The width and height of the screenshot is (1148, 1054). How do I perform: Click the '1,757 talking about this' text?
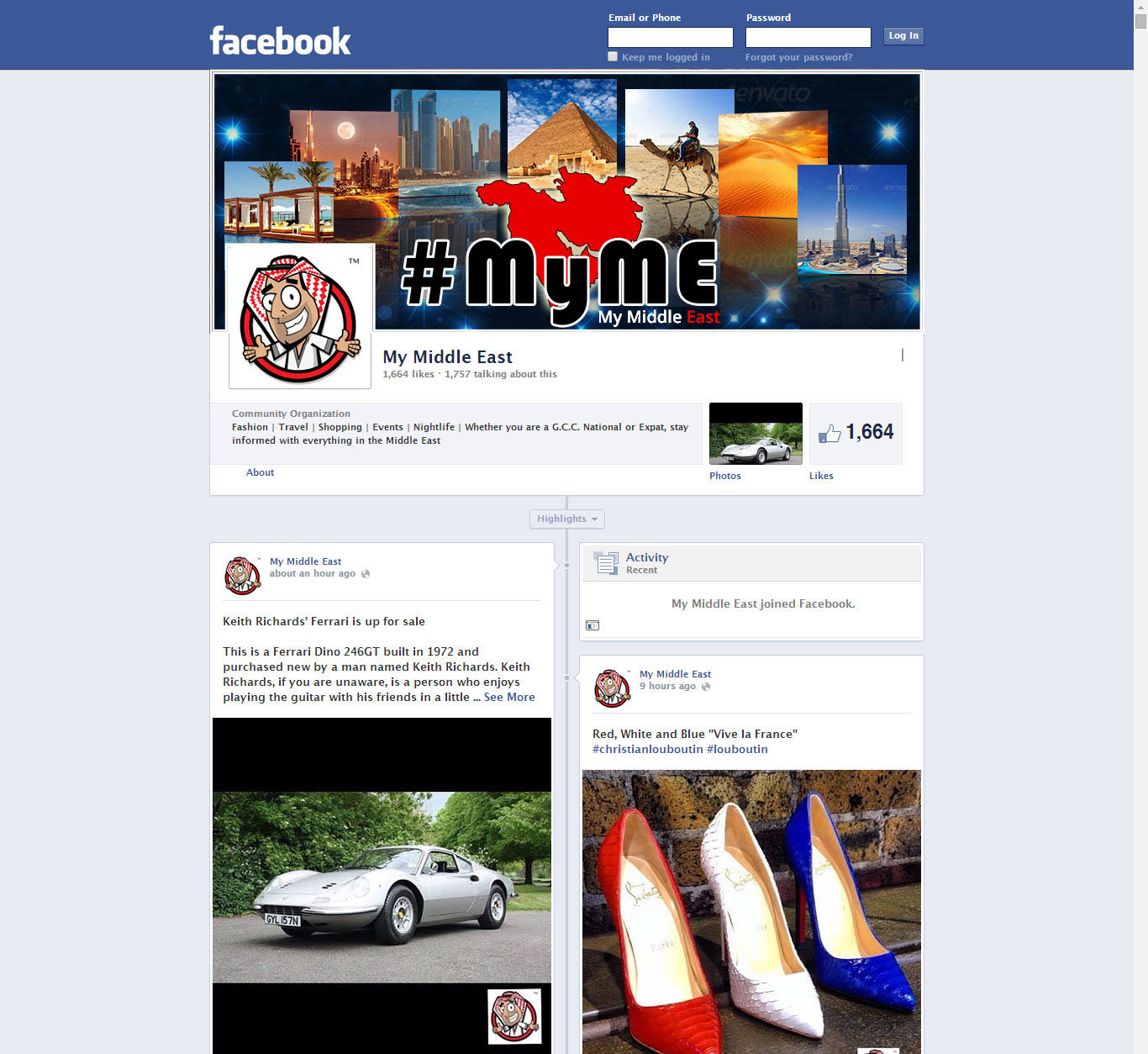tap(501, 374)
